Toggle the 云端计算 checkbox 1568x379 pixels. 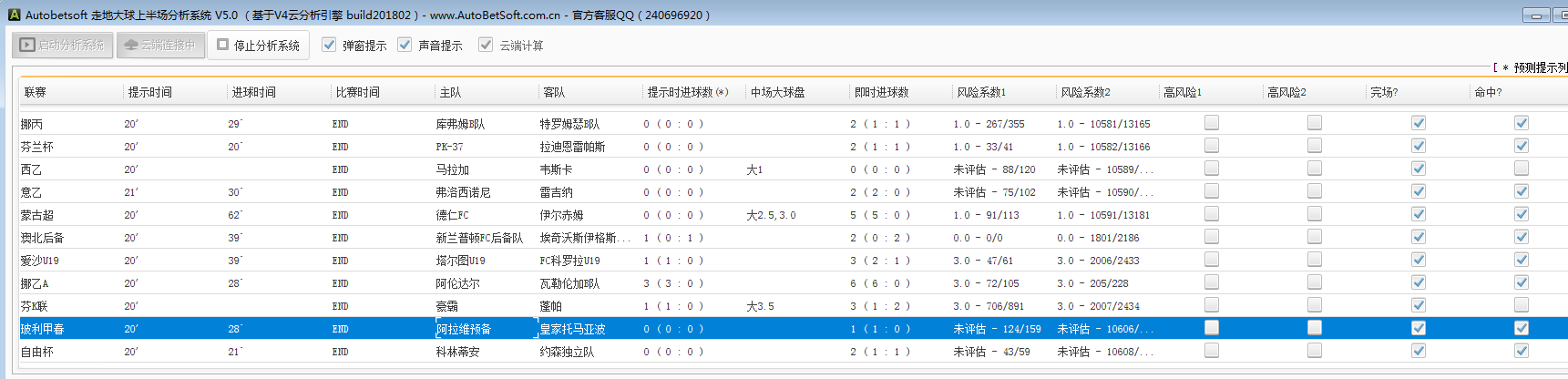pos(486,45)
